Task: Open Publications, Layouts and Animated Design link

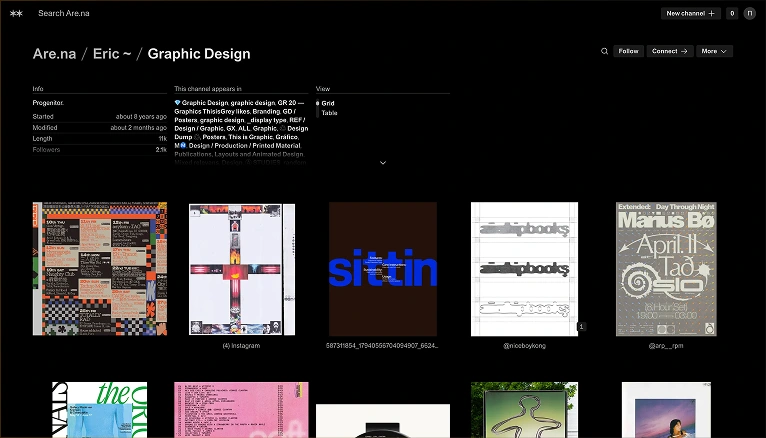Action: [x=239, y=154]
